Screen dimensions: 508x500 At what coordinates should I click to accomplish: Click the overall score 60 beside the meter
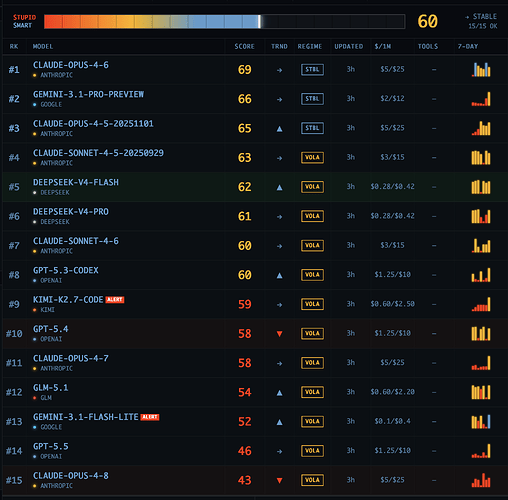pyautogui.click(x=428, y=21)
